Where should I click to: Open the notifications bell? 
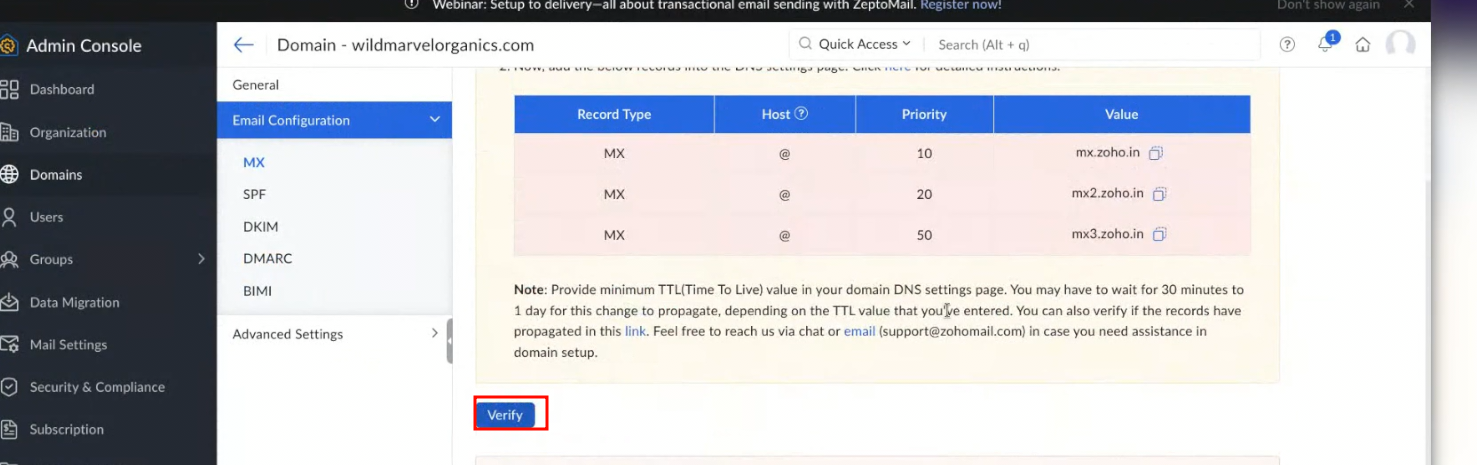[x=1325, y=44]
